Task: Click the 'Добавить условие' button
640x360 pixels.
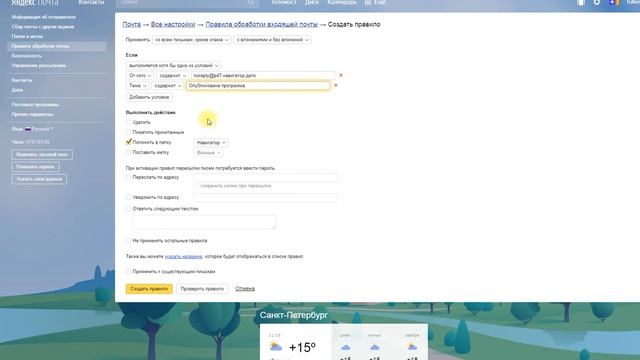Action: [x=149, y=97]
